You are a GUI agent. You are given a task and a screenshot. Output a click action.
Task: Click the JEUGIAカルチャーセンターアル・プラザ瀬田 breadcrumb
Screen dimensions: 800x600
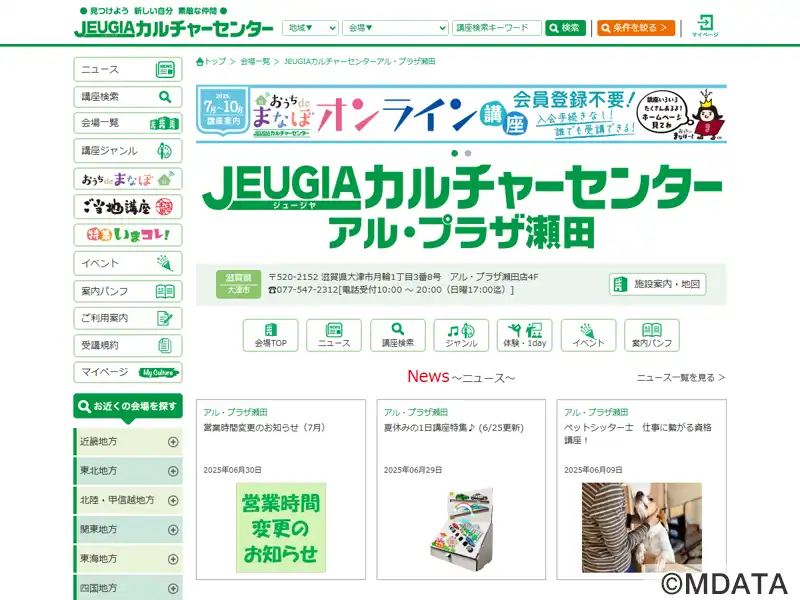[x=359, y=62]
